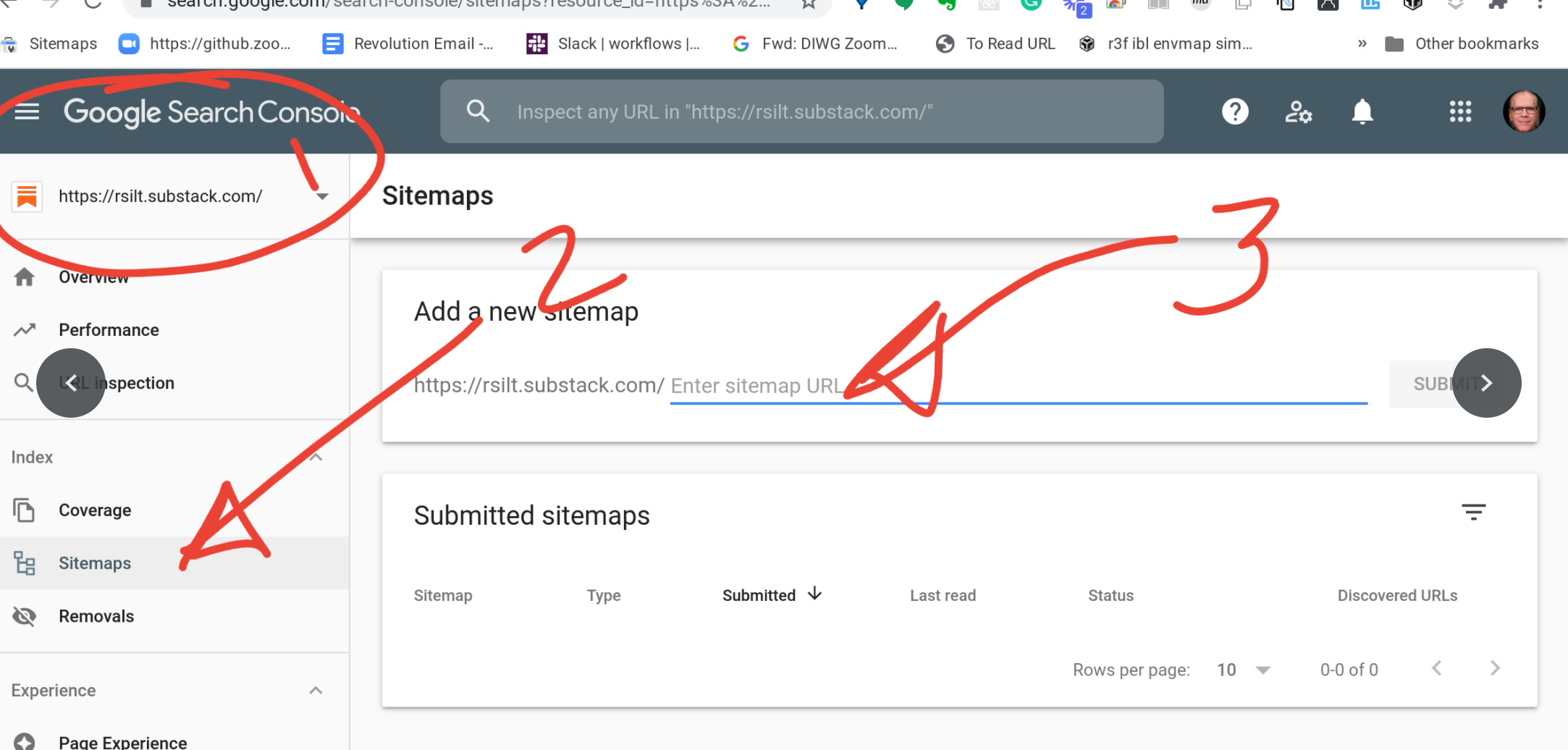Open users and settings icon

point(1299,111)
